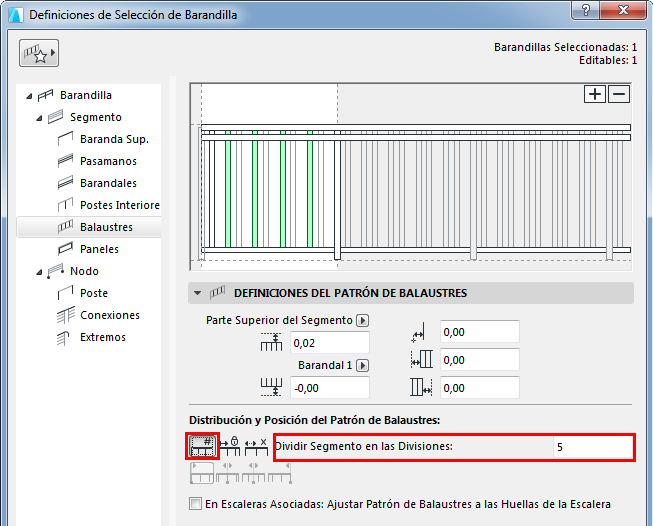Viewport: 653px width, 526px height.
Task: Click Barandilla root tree label
Action: tap(86, 95)
